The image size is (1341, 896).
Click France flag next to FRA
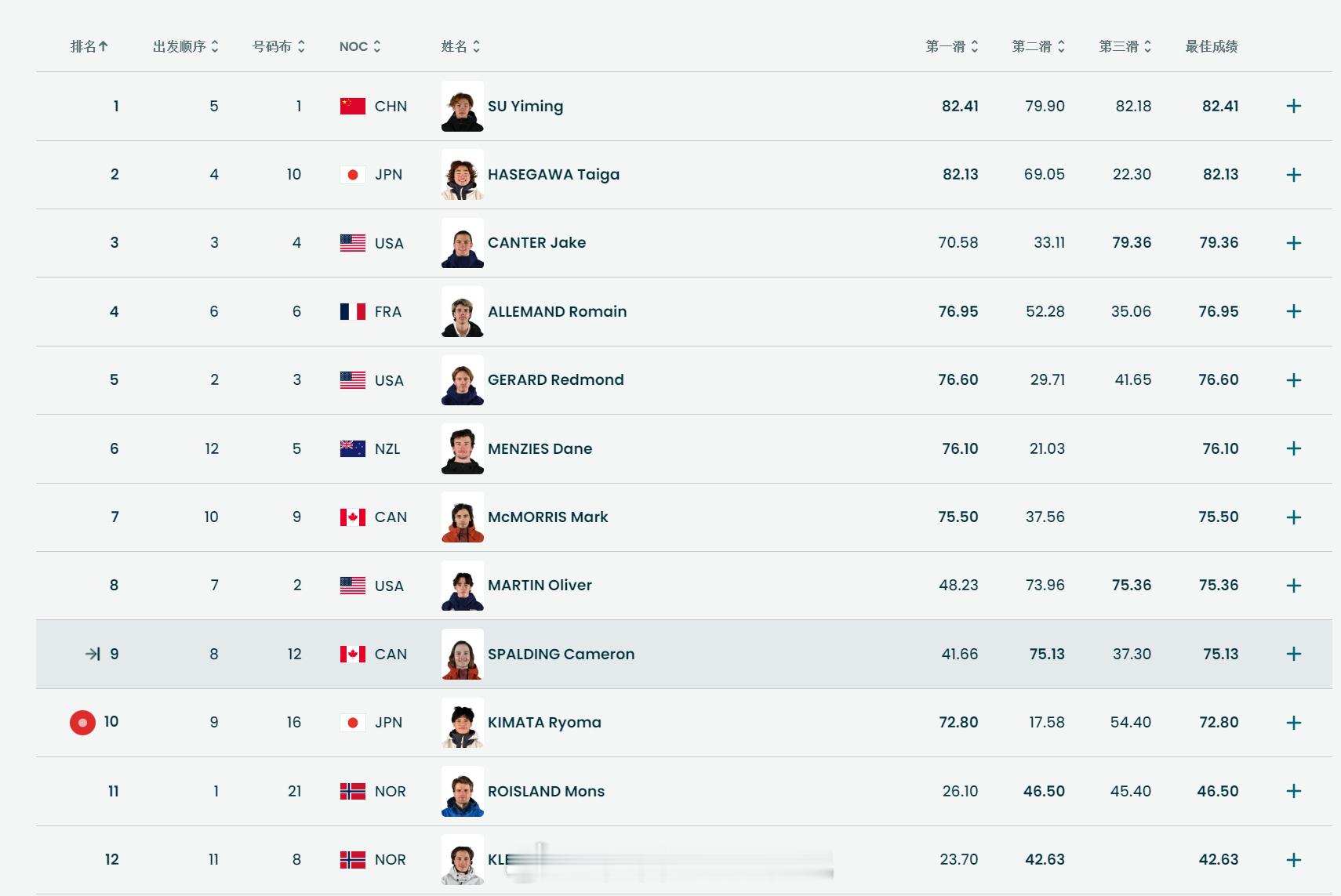353,311
